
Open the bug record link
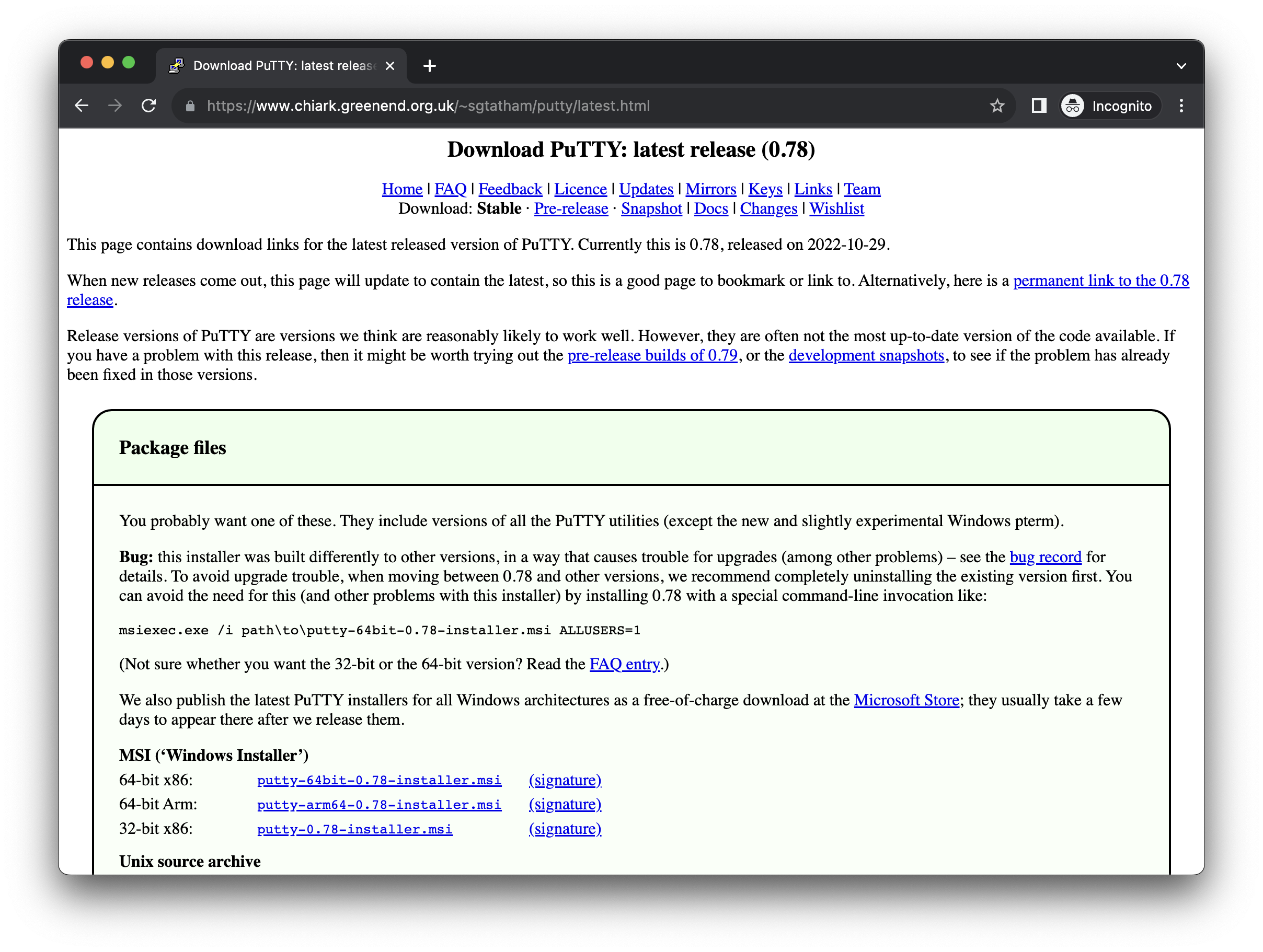coord(1046,557)
